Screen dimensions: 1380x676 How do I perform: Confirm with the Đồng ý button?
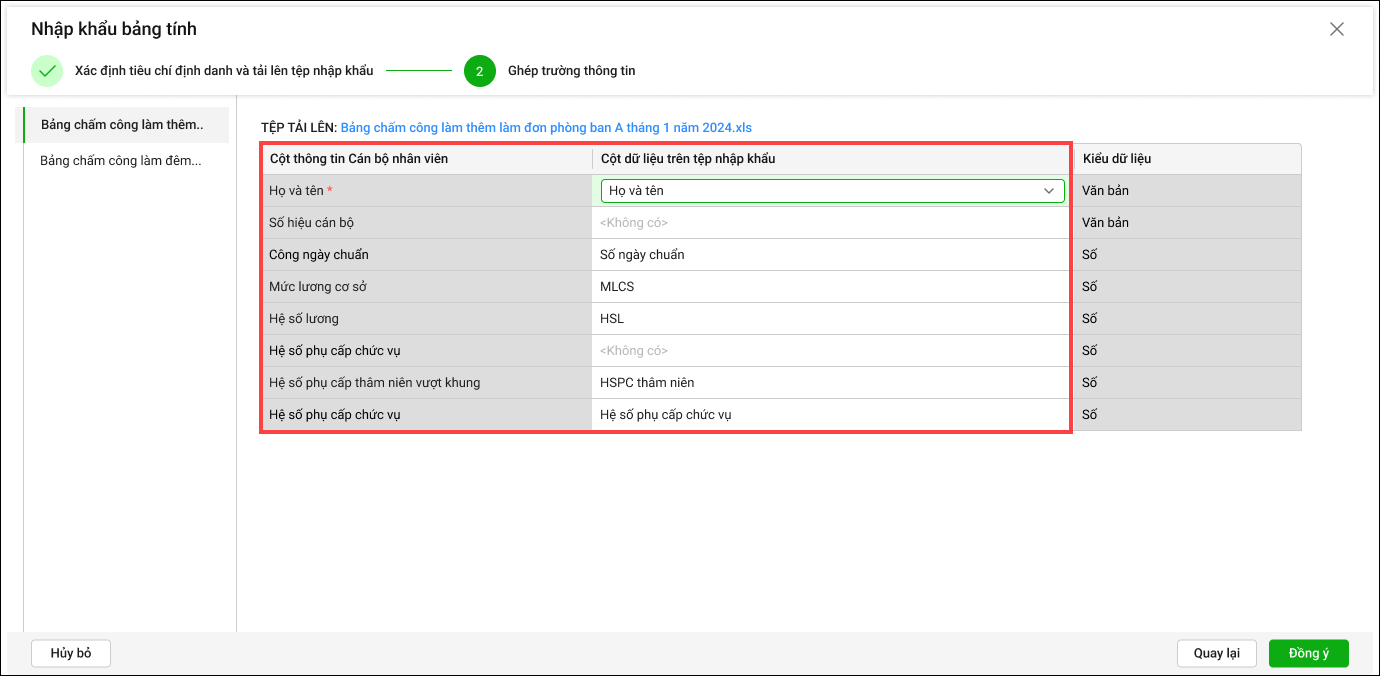(1308, 653)
